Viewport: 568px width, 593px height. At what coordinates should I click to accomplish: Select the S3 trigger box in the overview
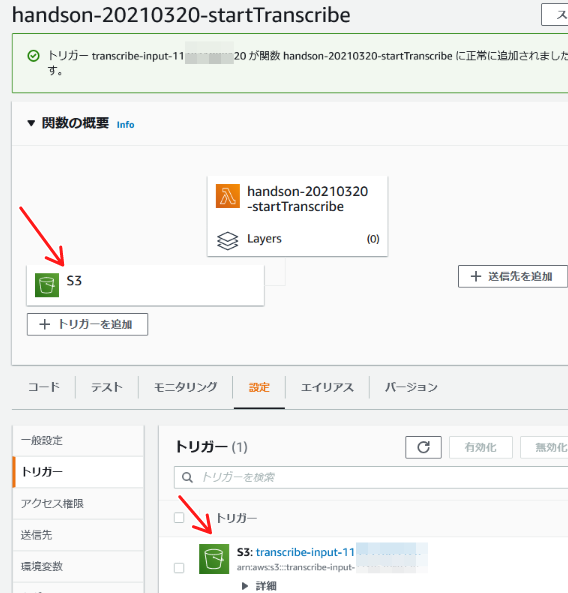tap(145, 285)
